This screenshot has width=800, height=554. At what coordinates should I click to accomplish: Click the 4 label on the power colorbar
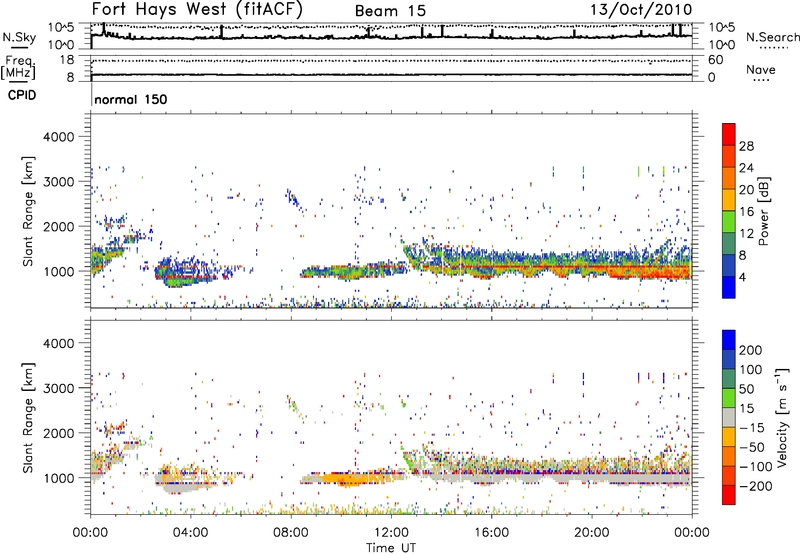pos(742,278)
